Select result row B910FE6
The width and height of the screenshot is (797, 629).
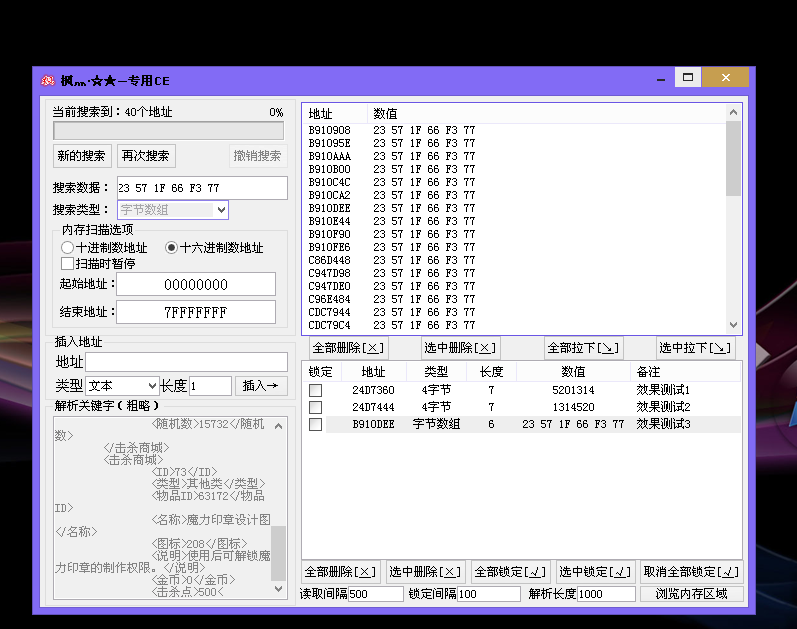click(x=515, y=247)
